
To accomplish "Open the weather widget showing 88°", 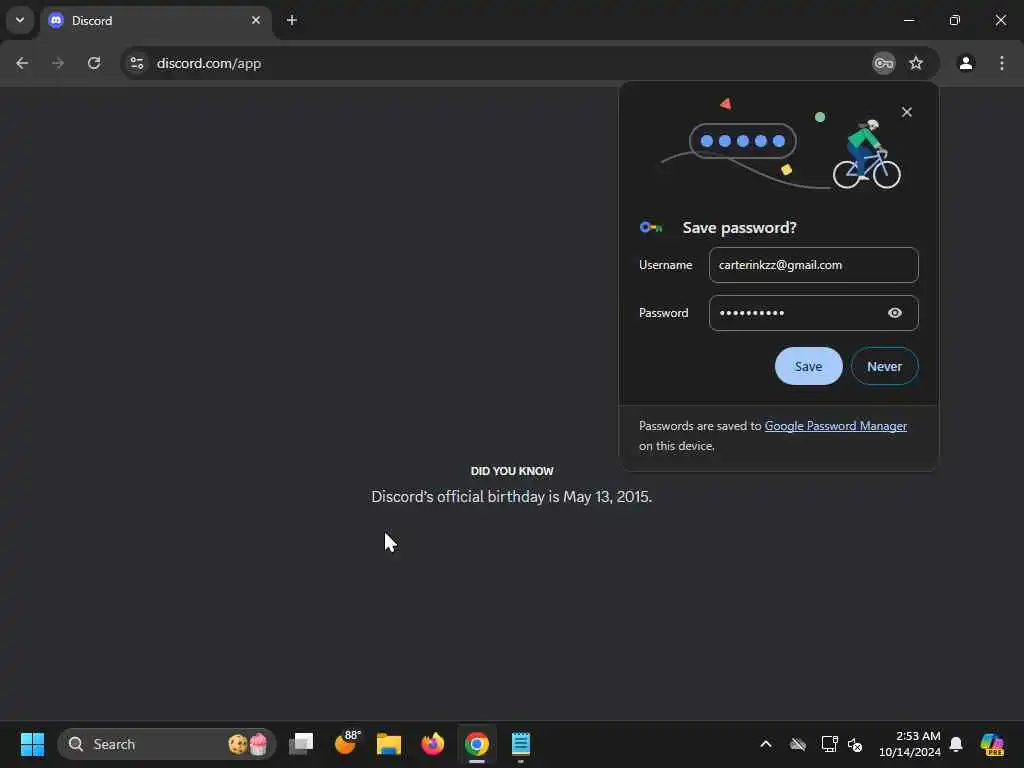I will point(345,744).
